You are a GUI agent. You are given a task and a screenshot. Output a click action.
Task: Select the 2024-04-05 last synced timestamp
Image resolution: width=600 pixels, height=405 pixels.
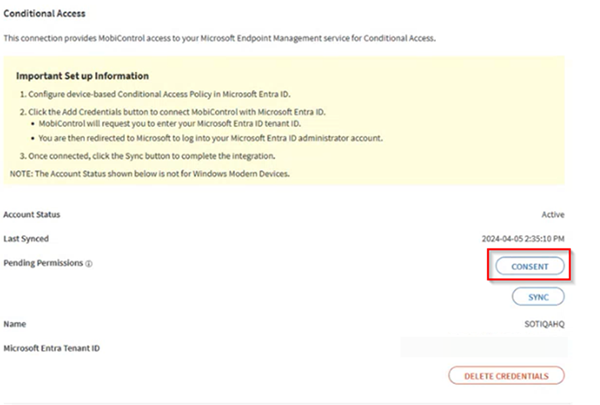523,239
